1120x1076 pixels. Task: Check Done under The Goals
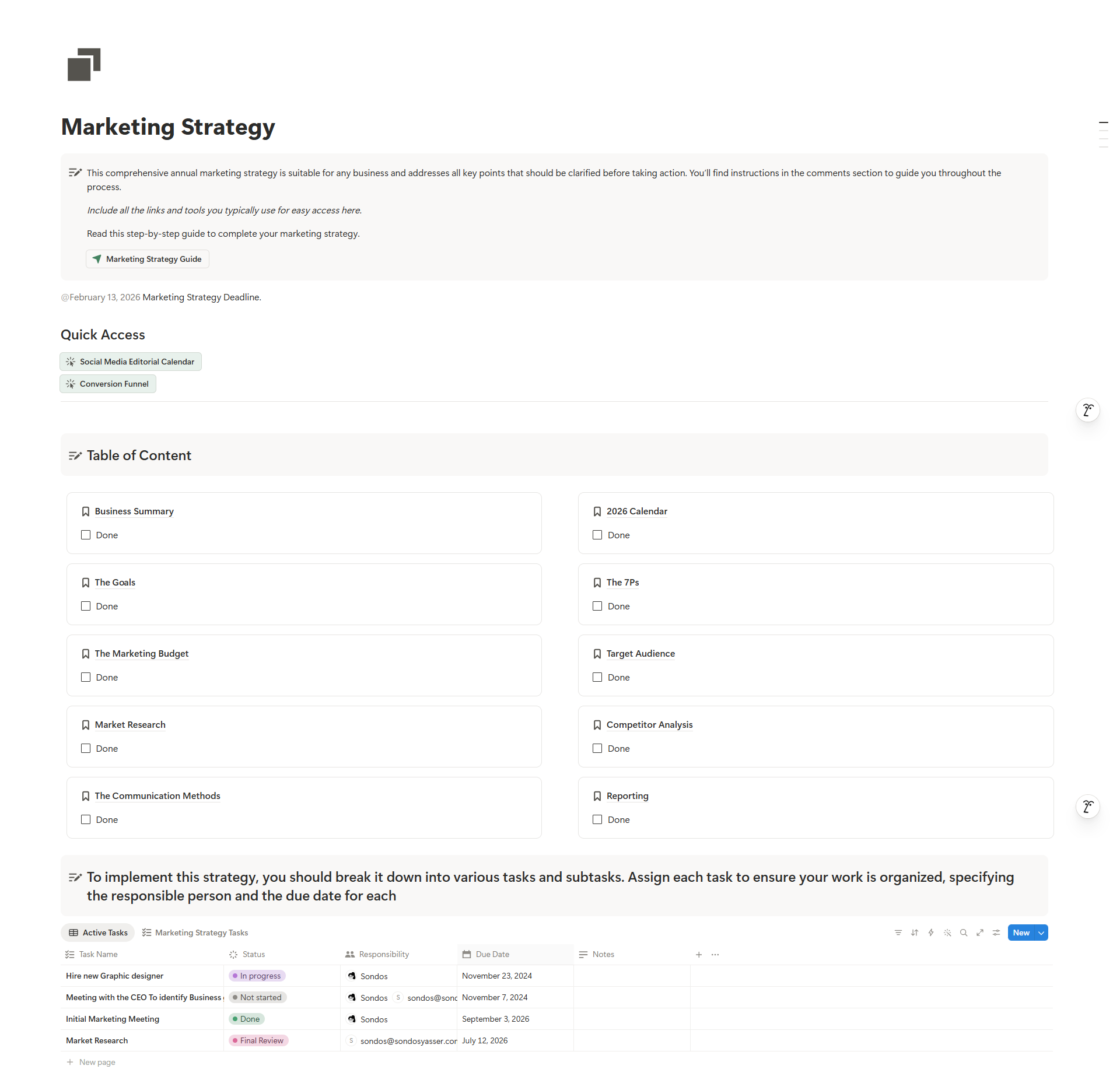[86, 606]
